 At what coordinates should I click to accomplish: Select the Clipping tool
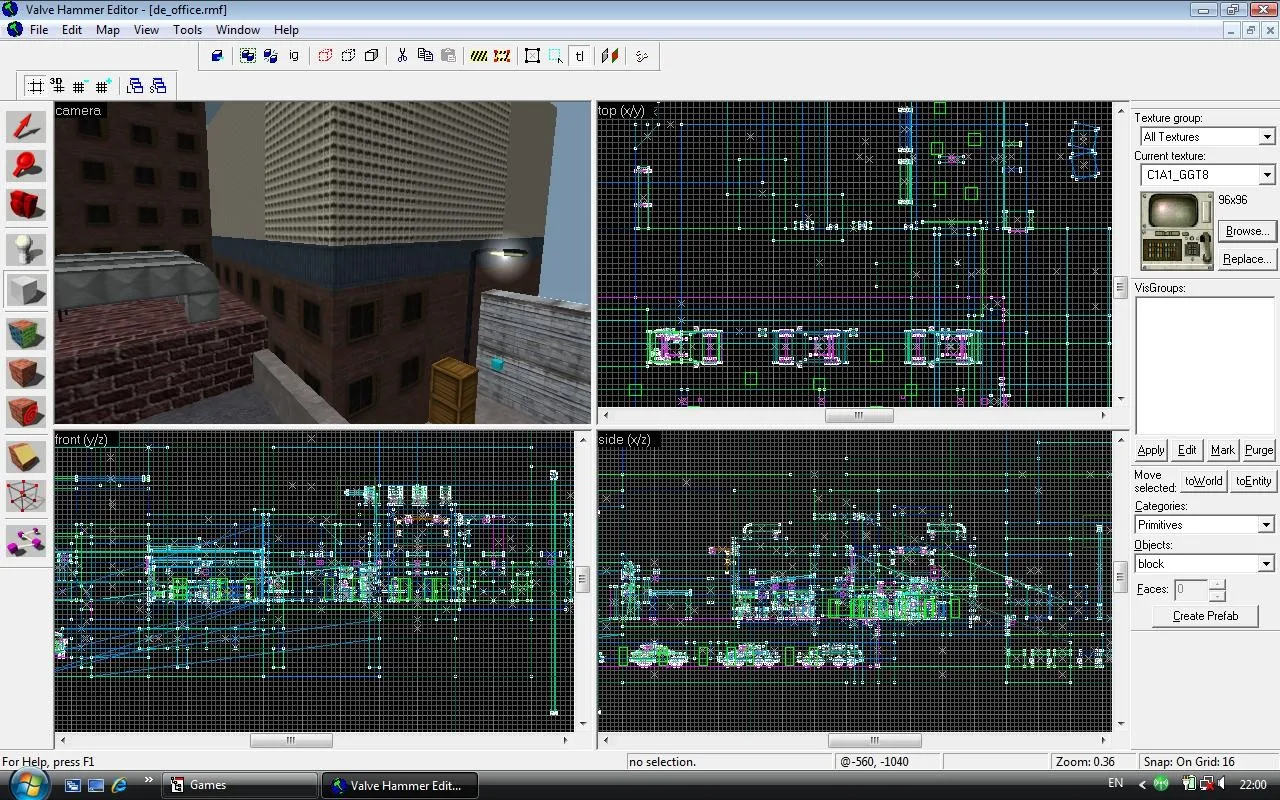26,458
